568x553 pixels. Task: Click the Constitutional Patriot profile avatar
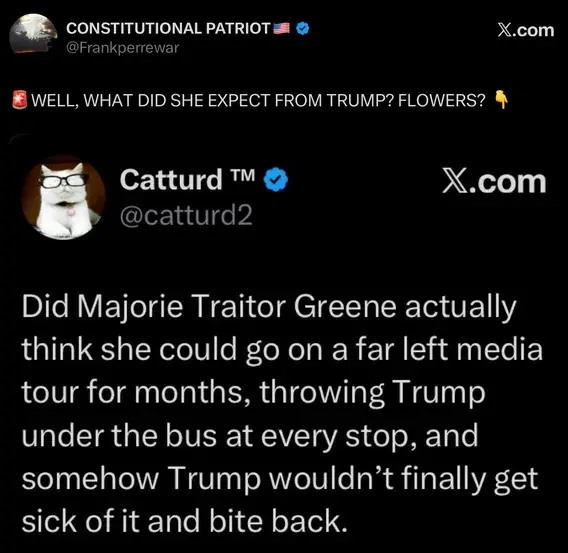[33, 35]
